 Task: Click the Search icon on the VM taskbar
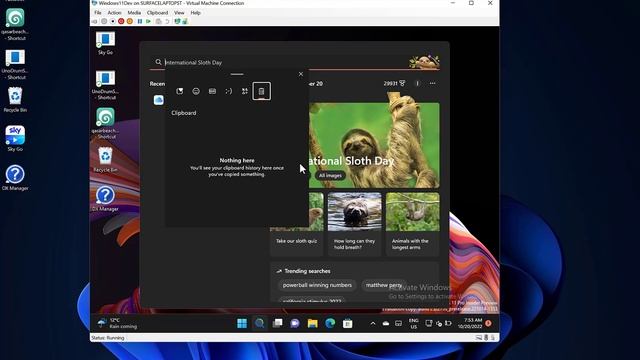tap(259, 323)
